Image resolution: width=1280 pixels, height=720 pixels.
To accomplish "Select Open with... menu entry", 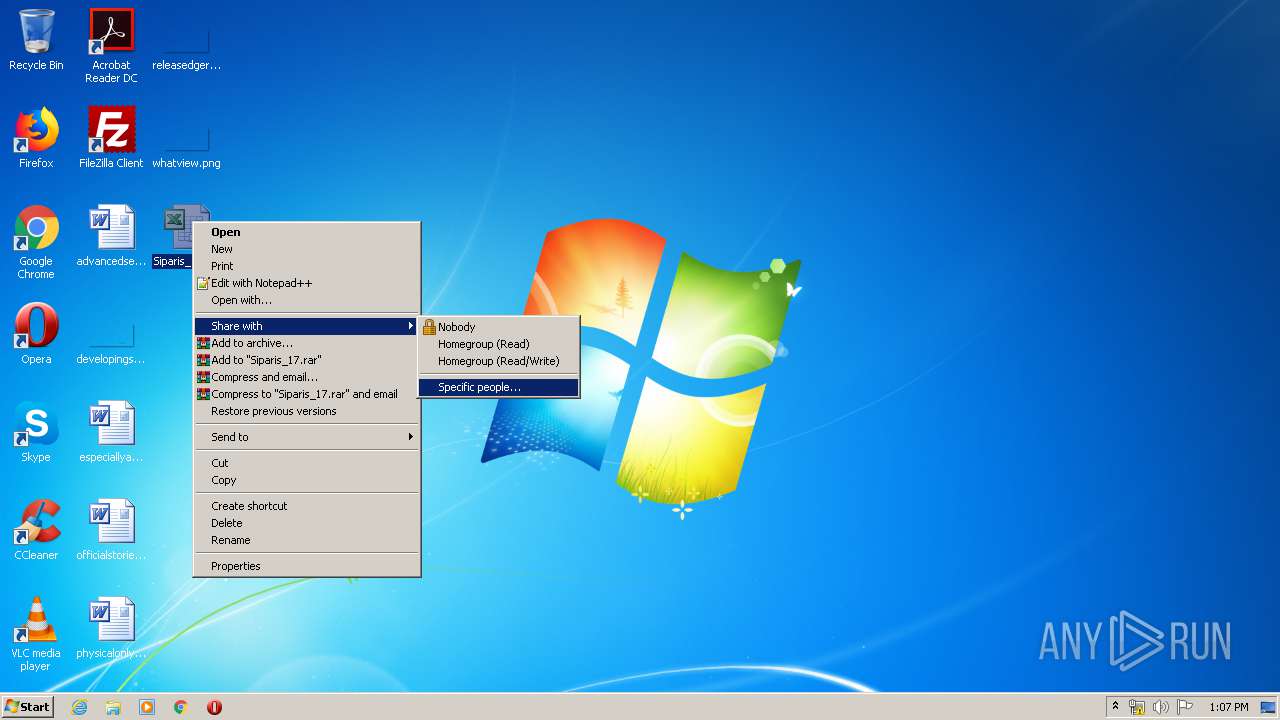I will coord(307,300).
